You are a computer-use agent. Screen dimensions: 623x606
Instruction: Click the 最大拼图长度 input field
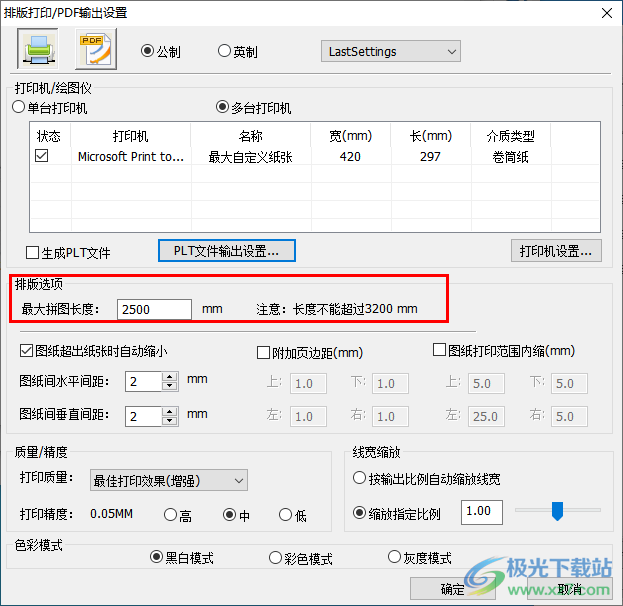tap(154, 309)
